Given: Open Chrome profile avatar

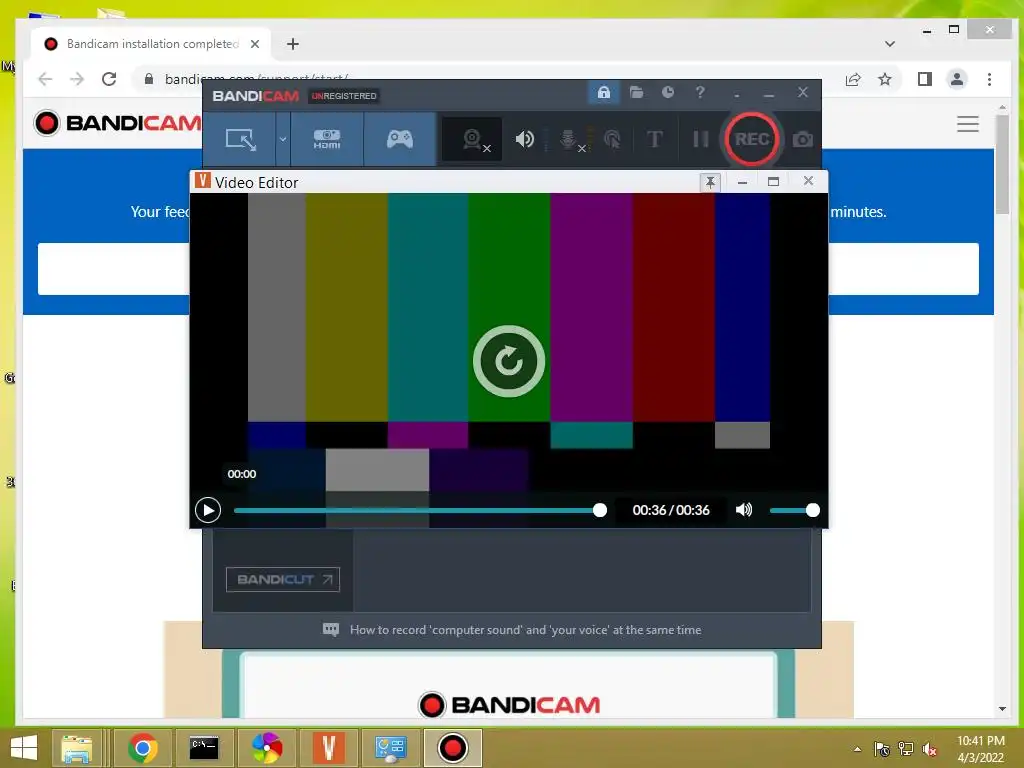Looking at the screenshot, I should coord(957,79).
